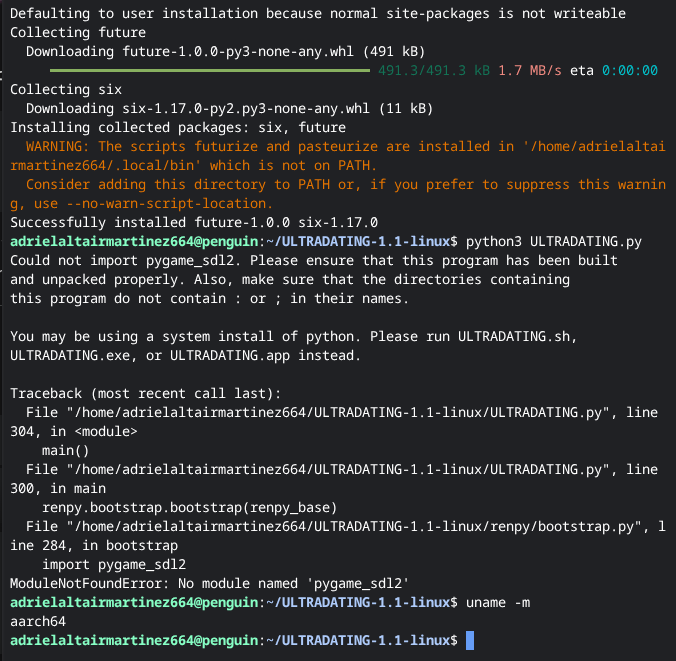Image resolution: width=676 pixels, height=661 pixels.
Task: Click the orange "WARNING:" text
Action: [x=61, y=146]
